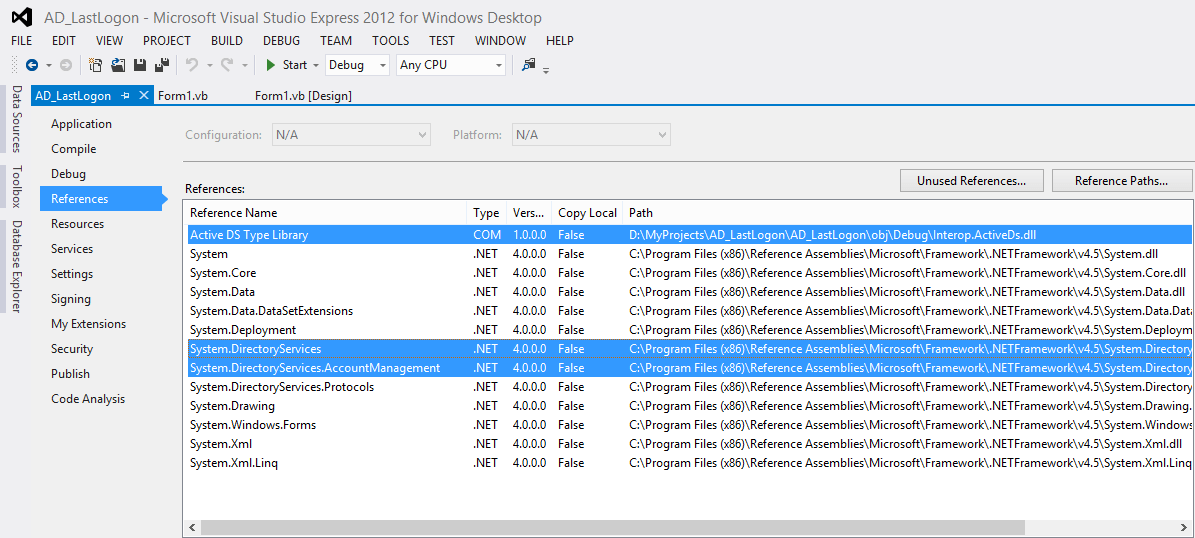Open the Toolbox side panel
The width and height of the screenshot is (1195, 538).
(16, 187)
